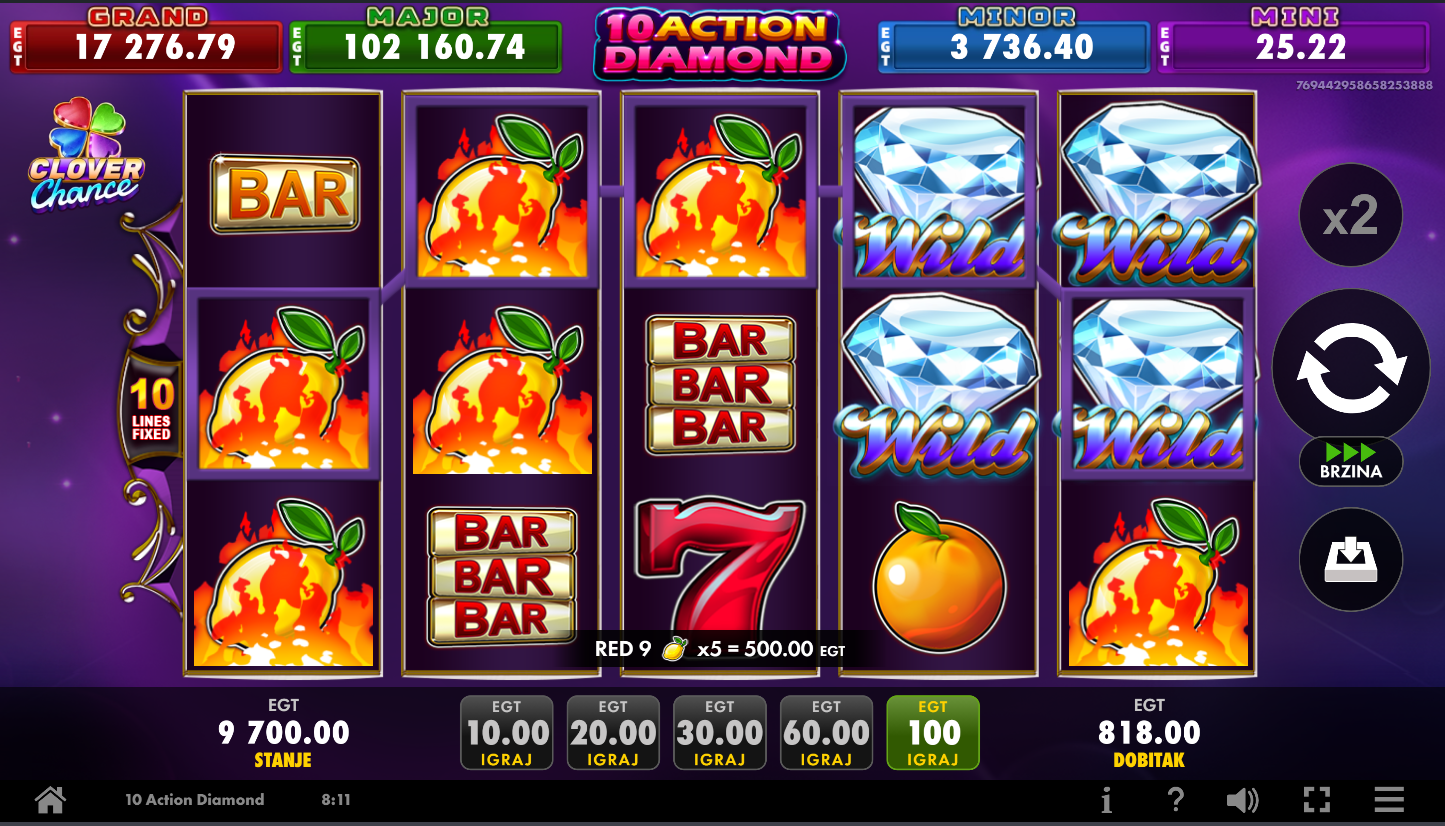View the Major jackpot panel
1445x826 pixels.
(425, 40)
